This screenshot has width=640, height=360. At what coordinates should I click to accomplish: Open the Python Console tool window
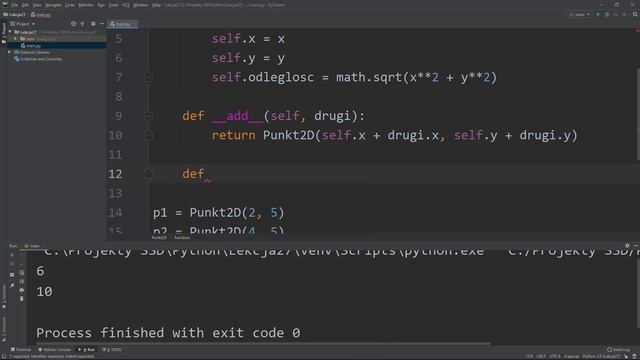[x=54, y=350]
